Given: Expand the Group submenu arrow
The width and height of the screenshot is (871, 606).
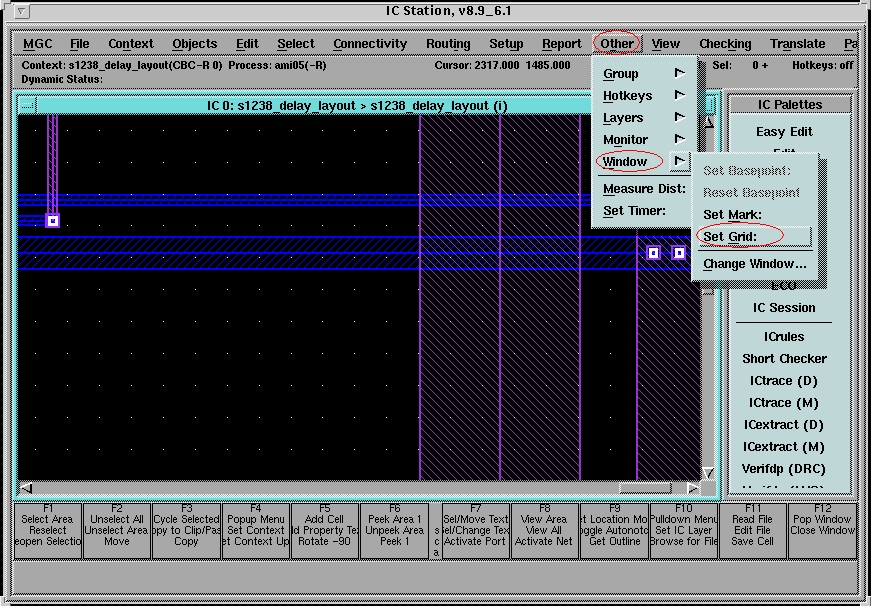Looking at the screenshot, I should pyautogui.click(x=680, y=74).
